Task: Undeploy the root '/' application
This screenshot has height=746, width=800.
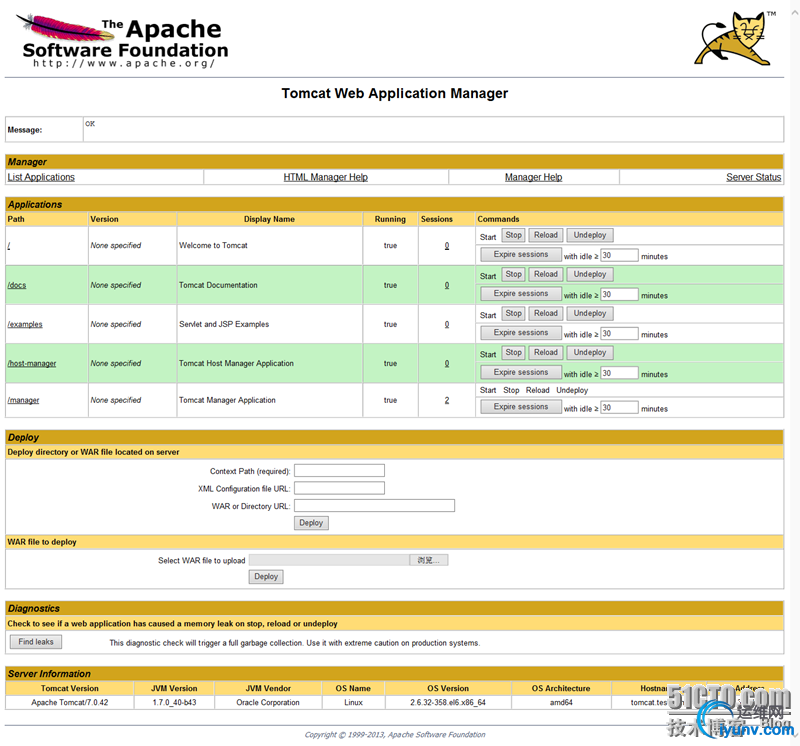Action: 590,235
